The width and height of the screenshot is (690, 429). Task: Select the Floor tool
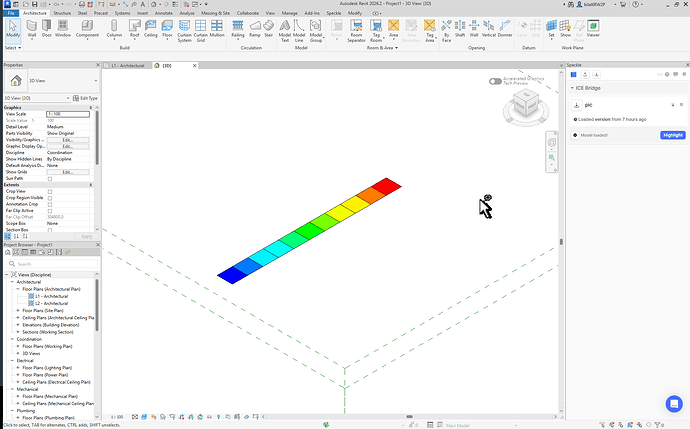(x=167, y=29)
